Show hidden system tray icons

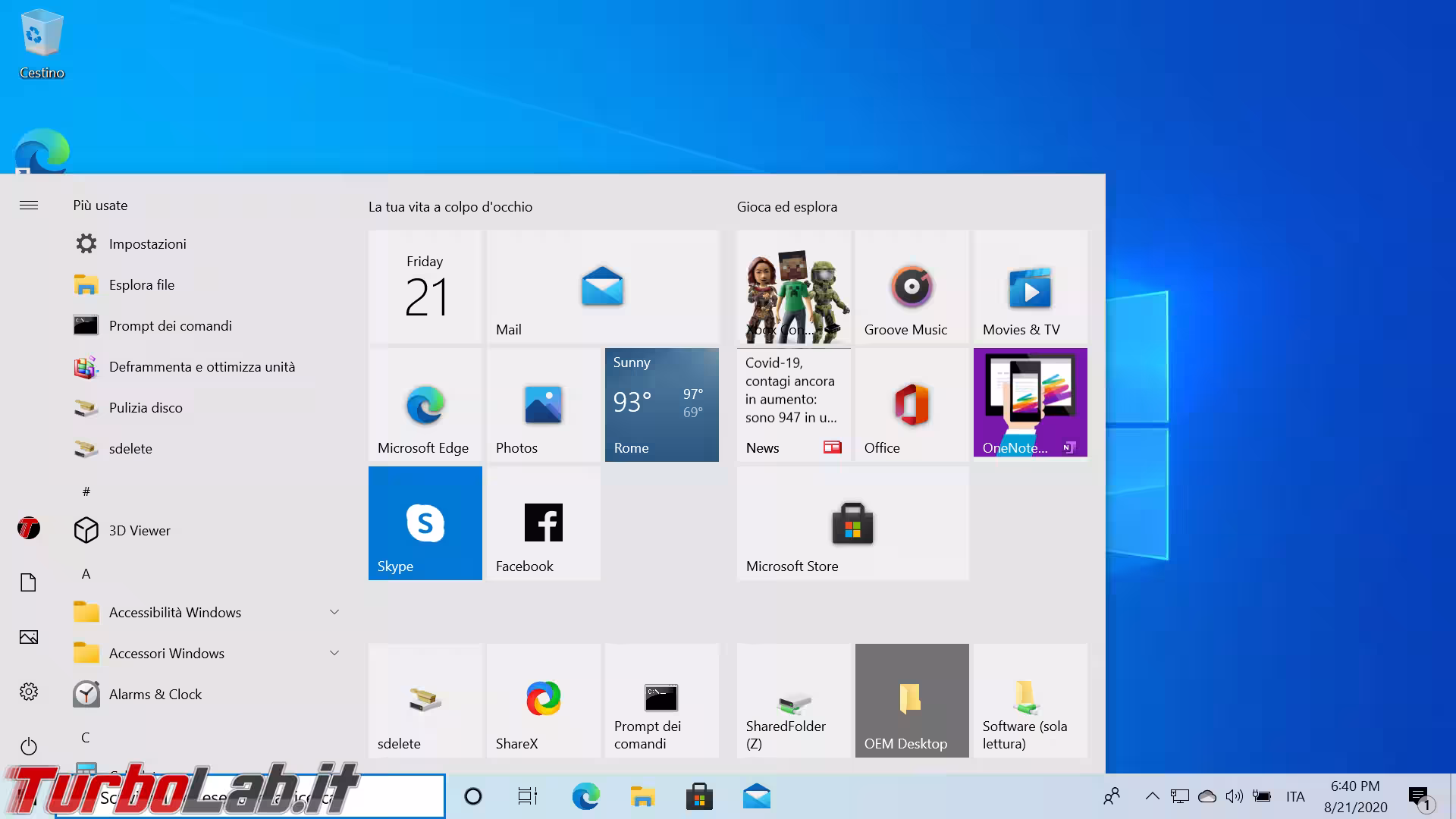click(x=1152, y=796)
